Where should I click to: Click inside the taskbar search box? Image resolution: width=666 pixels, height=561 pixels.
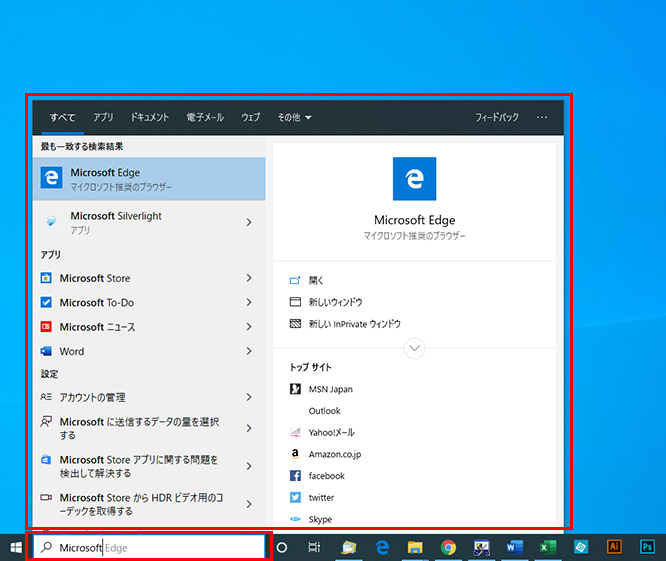point(150,547)
